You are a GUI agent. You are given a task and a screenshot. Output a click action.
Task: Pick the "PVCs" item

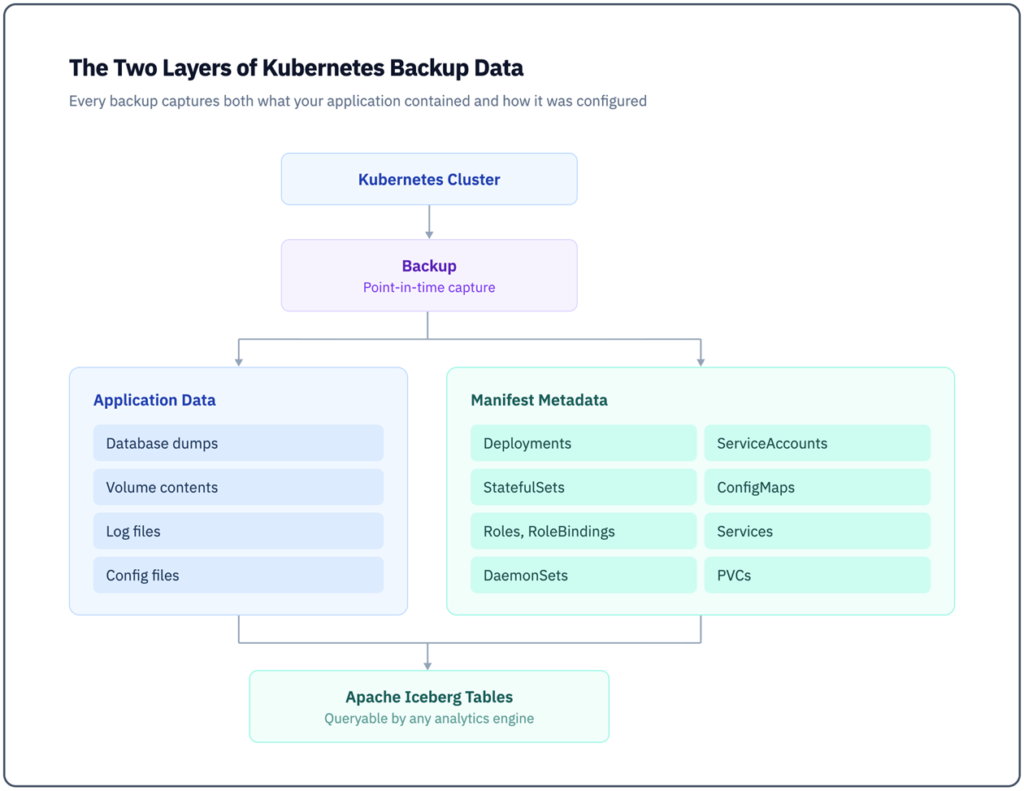pos(817,575)
